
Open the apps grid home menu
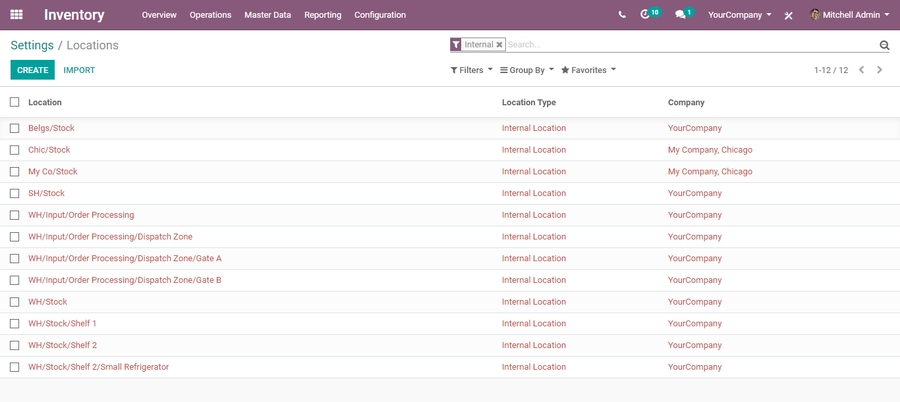[x=16, y=15]
